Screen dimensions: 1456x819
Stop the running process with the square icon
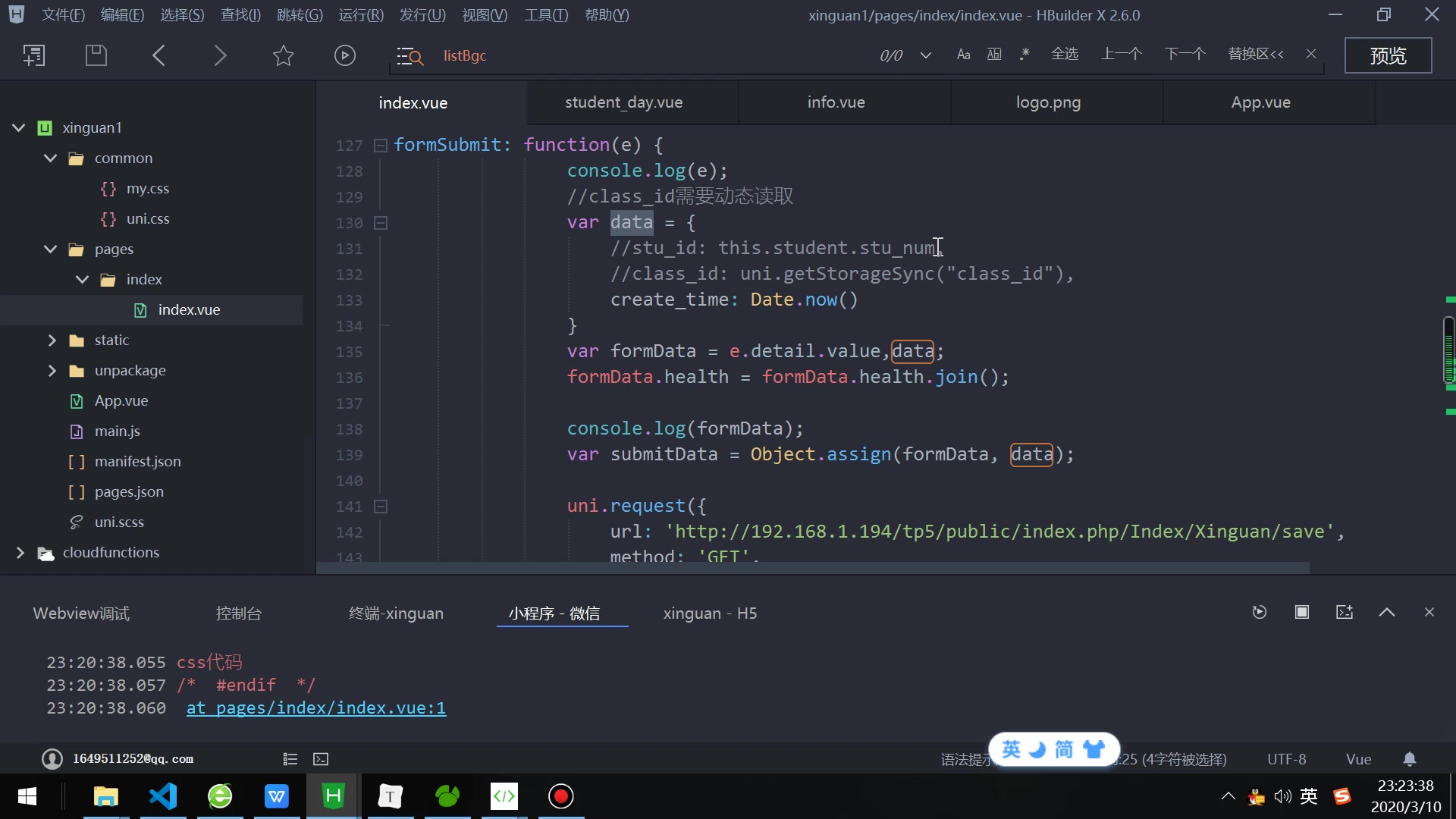(1302, 612)
